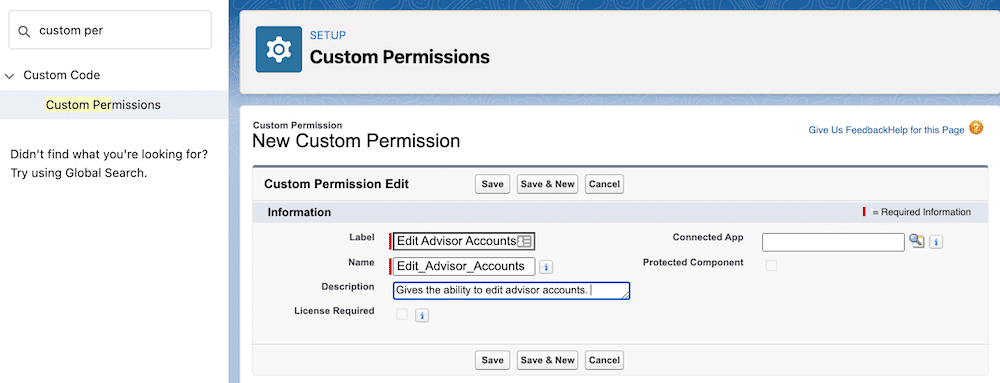Click the Label input field
The height and width of the screenshot is (383, 1000).
(464, 241)
